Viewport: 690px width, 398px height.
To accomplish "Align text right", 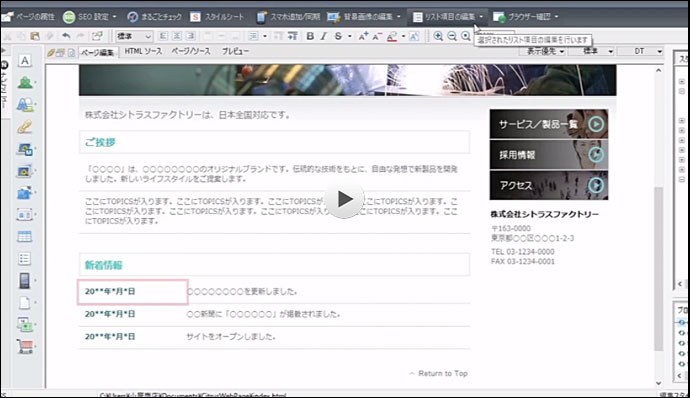I will coord(191,36).
